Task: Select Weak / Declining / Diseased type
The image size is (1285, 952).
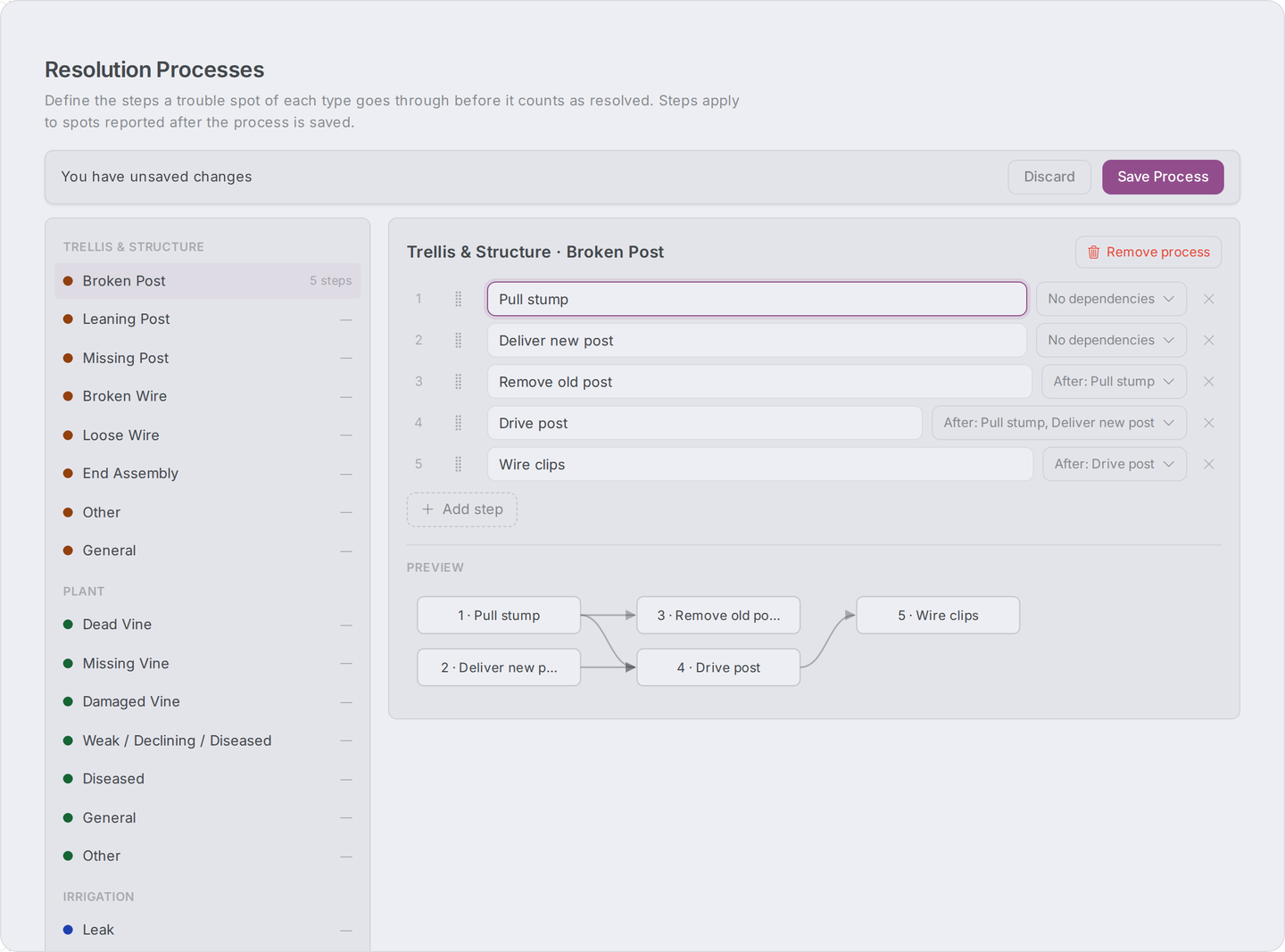Action: [207, 741]
